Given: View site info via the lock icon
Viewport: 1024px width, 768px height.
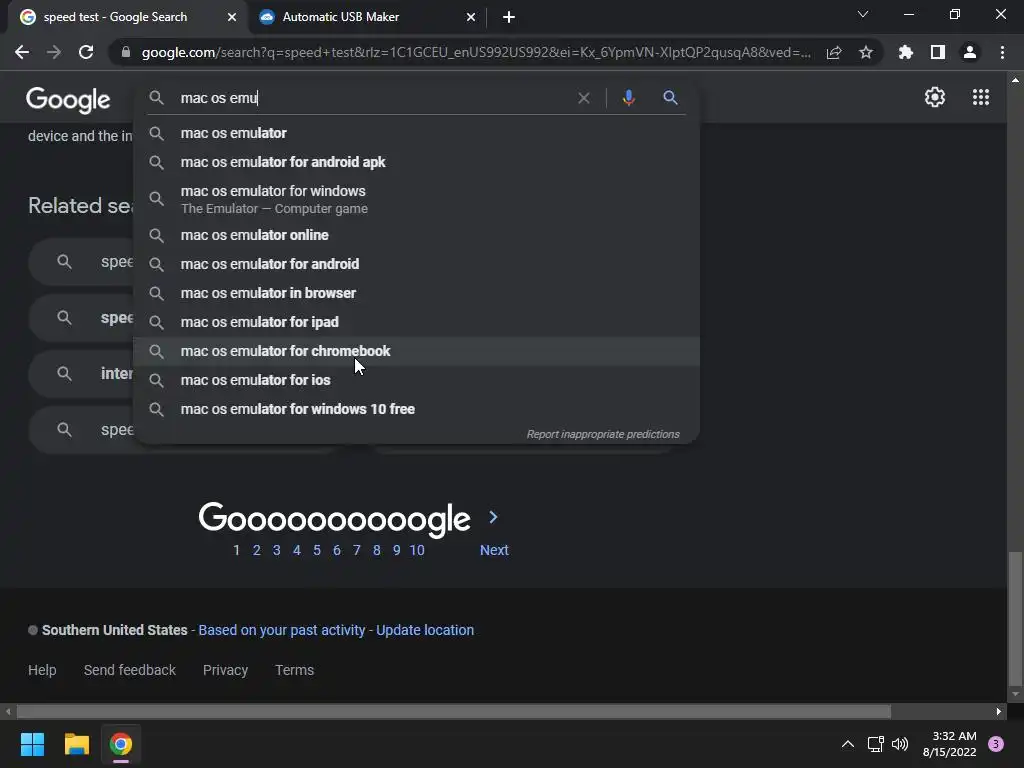Looking at the screenshot, I should (126, 52).
